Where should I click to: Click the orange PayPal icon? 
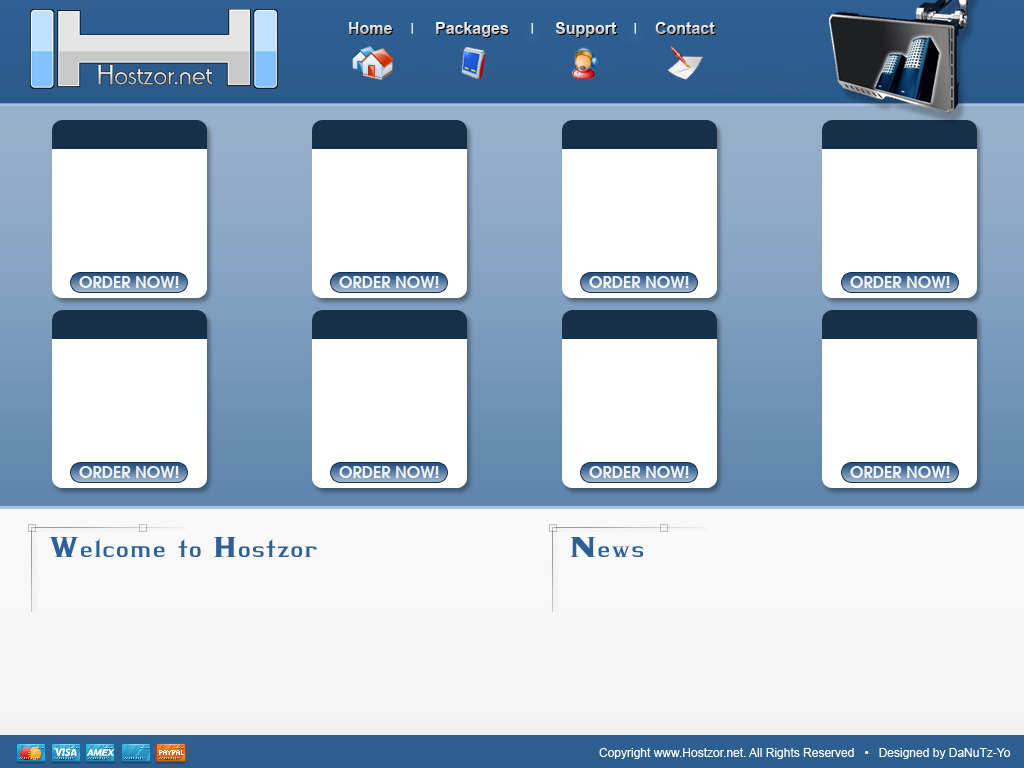point(171,752)
